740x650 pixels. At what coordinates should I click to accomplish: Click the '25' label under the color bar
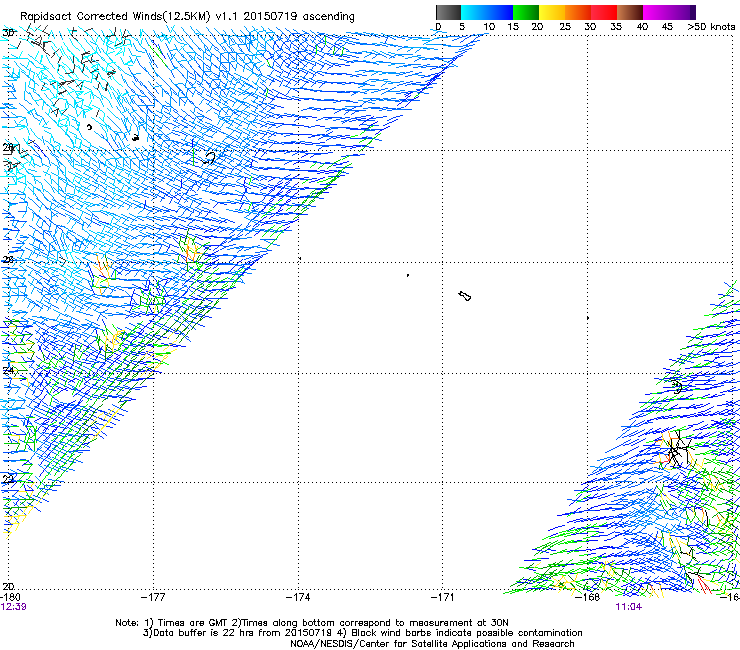point(565,27)
